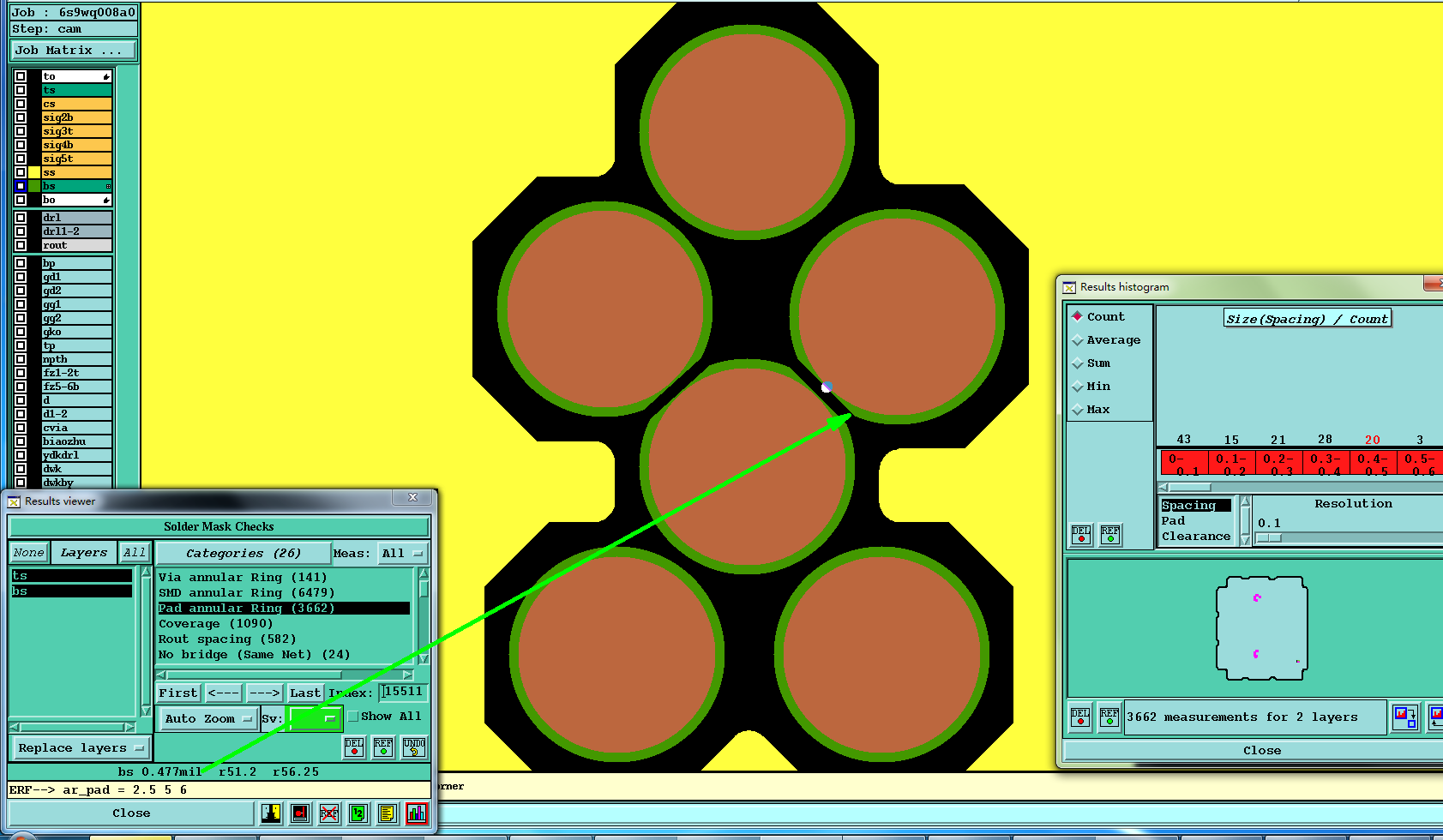Click lower DEL icon beside measurements text
Image resolution: width=1443 pixels, height=840 pixels.
[1080, 717]
